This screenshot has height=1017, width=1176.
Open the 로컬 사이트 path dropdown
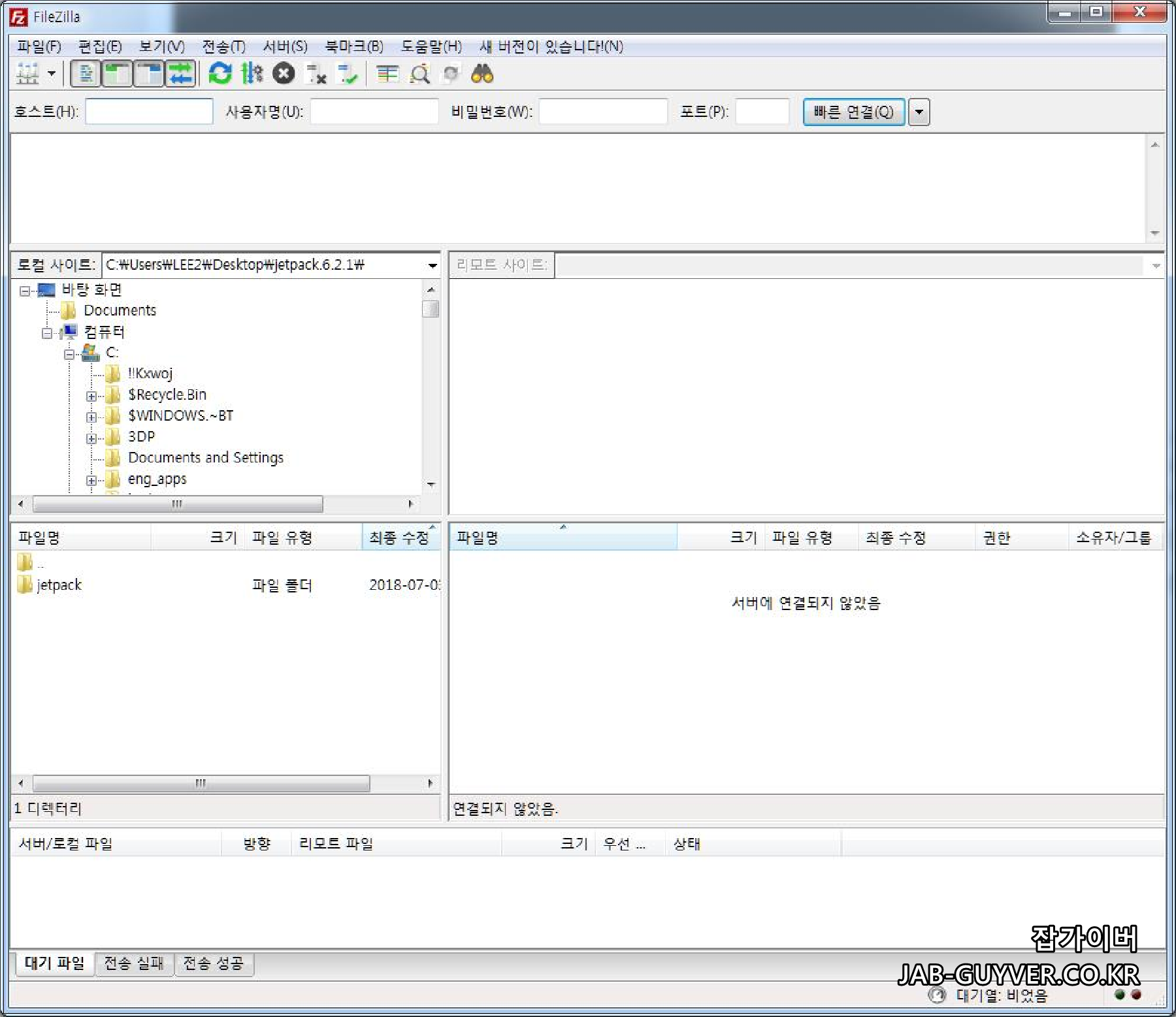(x=433, y=265)
